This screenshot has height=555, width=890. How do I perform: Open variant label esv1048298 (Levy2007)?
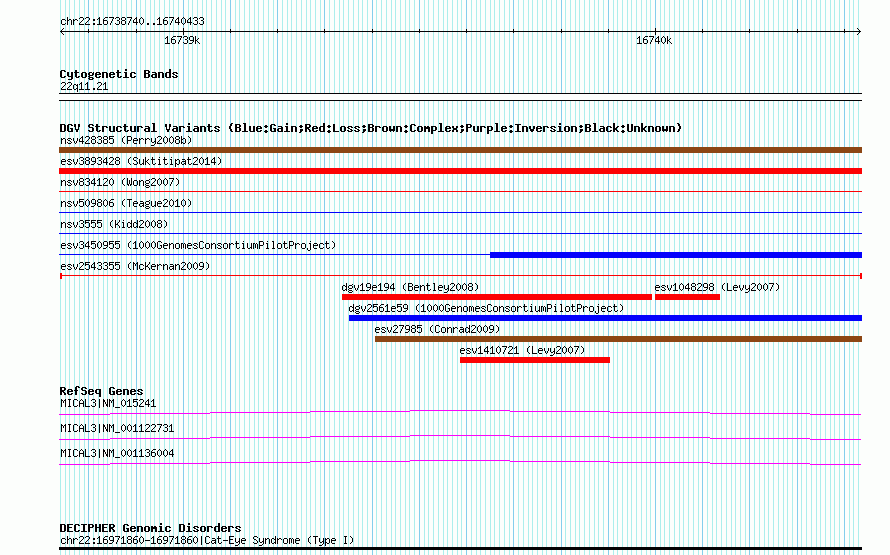coord(717,287)
